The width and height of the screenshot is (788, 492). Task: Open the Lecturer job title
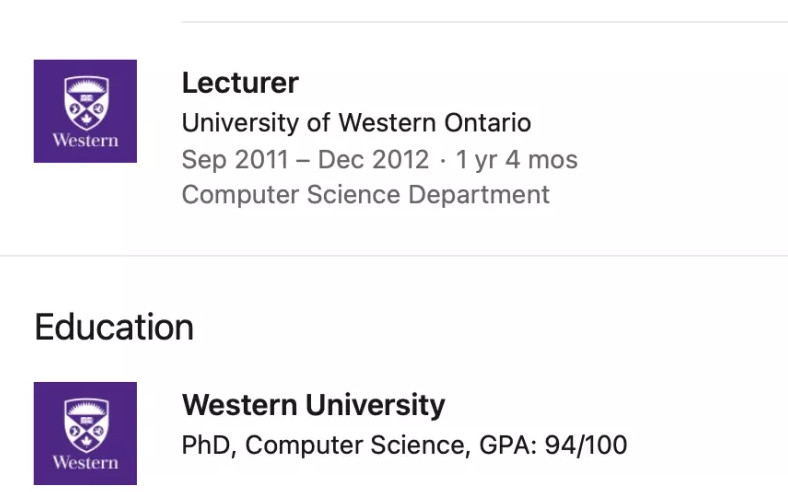pos(240,83)
